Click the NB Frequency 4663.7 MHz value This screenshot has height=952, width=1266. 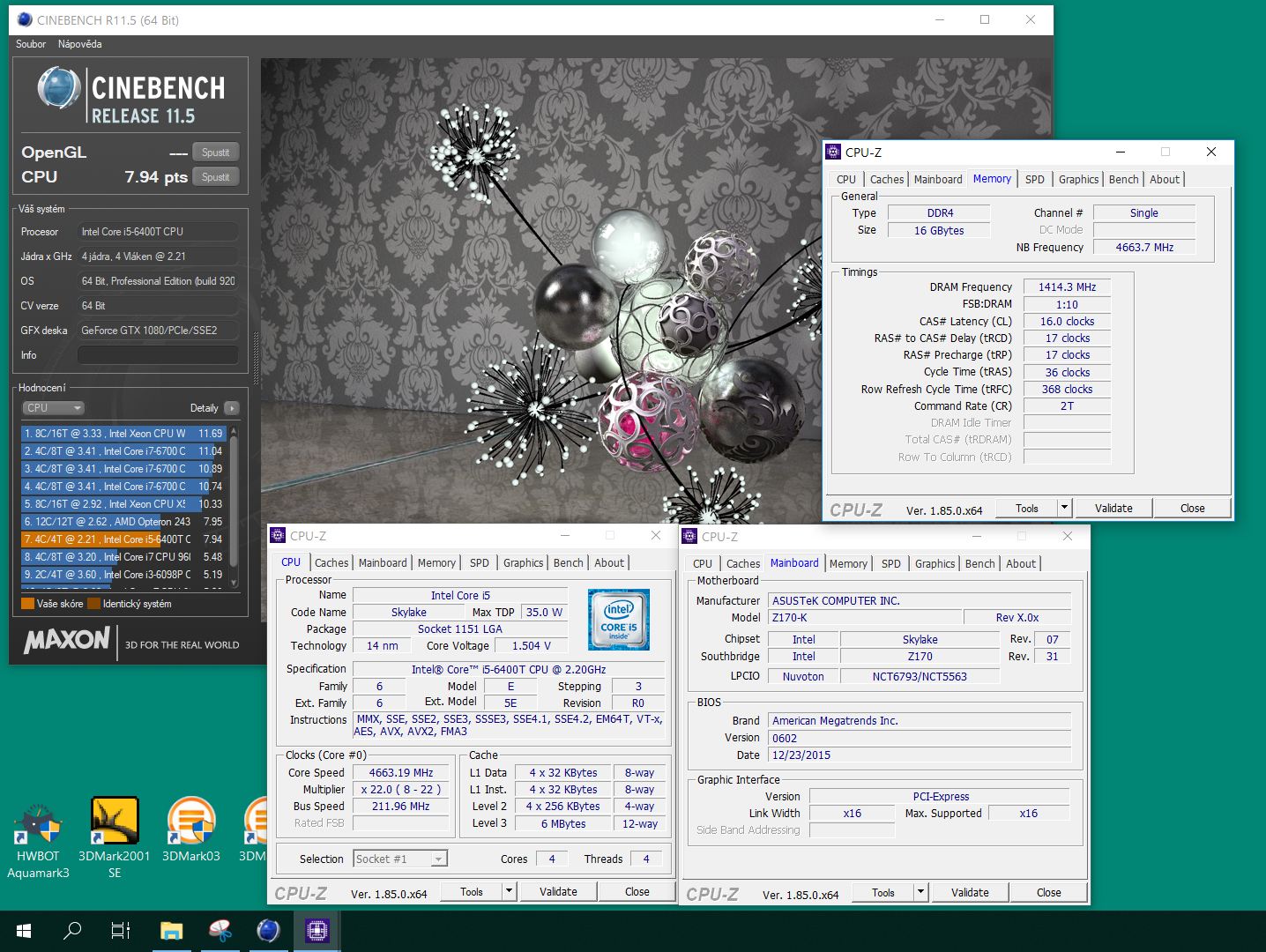click(1144, 247)
